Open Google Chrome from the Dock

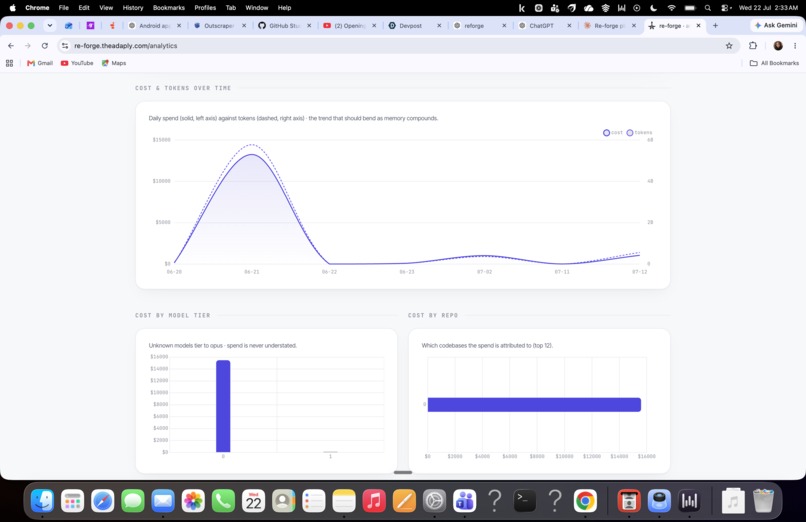pyautogui.click(x=585, y=500)
